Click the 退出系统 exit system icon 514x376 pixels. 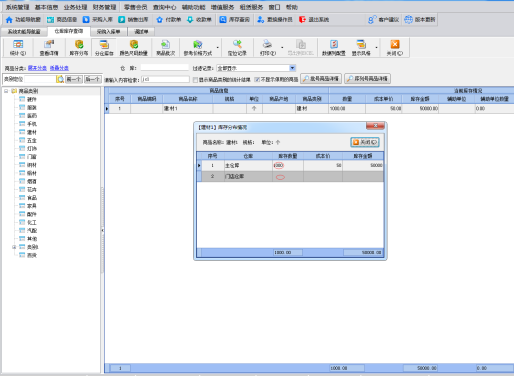click(314, 20)
